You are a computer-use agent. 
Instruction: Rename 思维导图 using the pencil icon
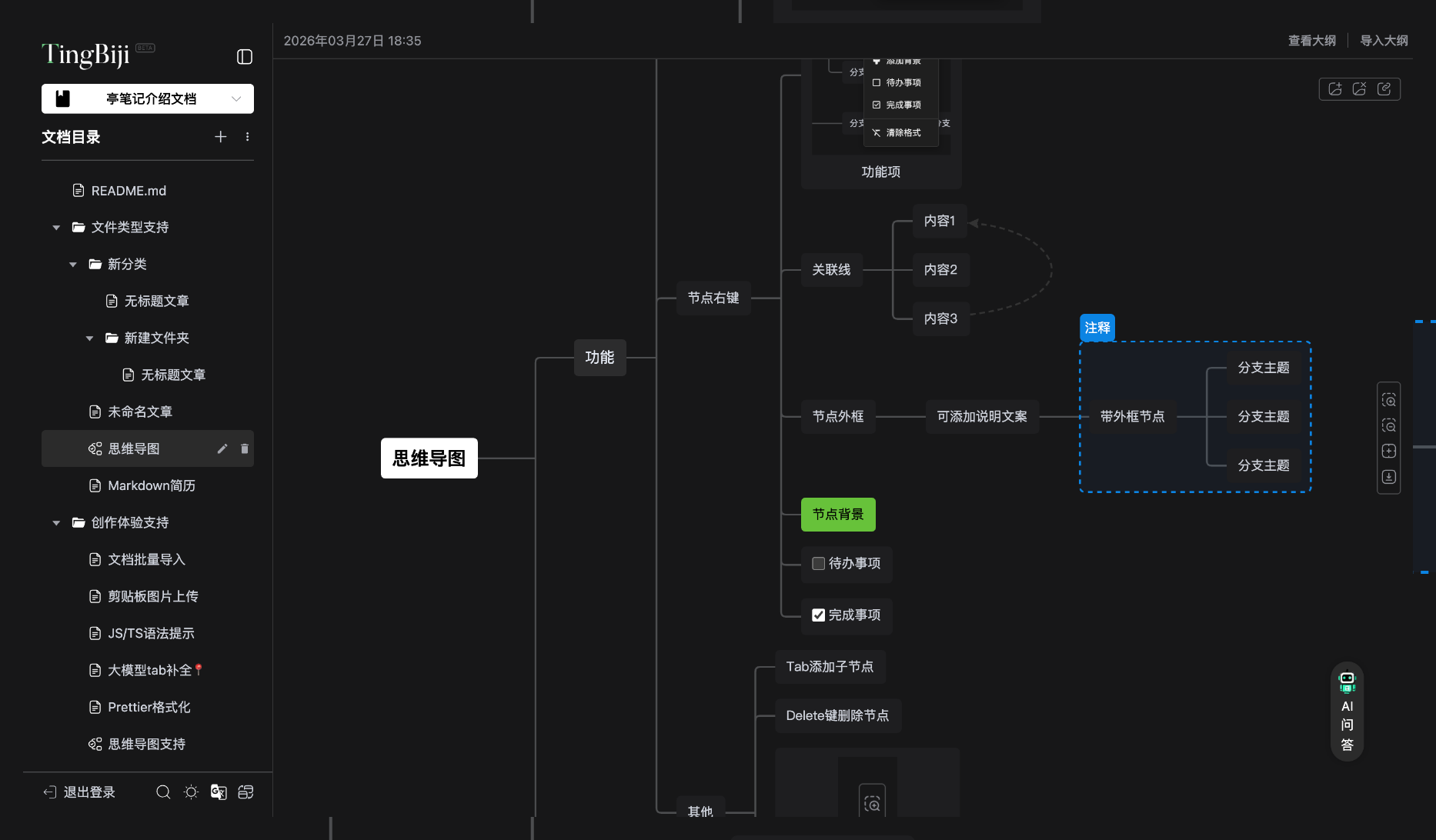[x=222, y=448]
